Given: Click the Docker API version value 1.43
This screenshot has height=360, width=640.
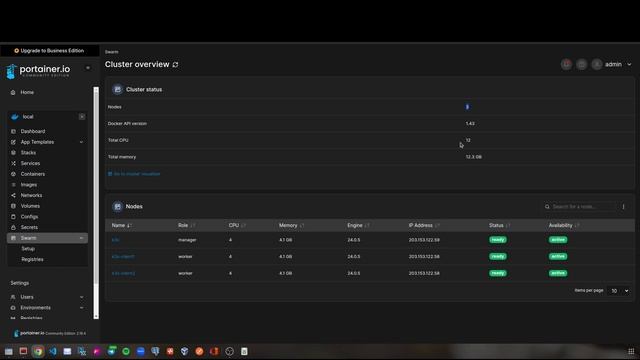Looking at the screenshot, I should 470,124.
